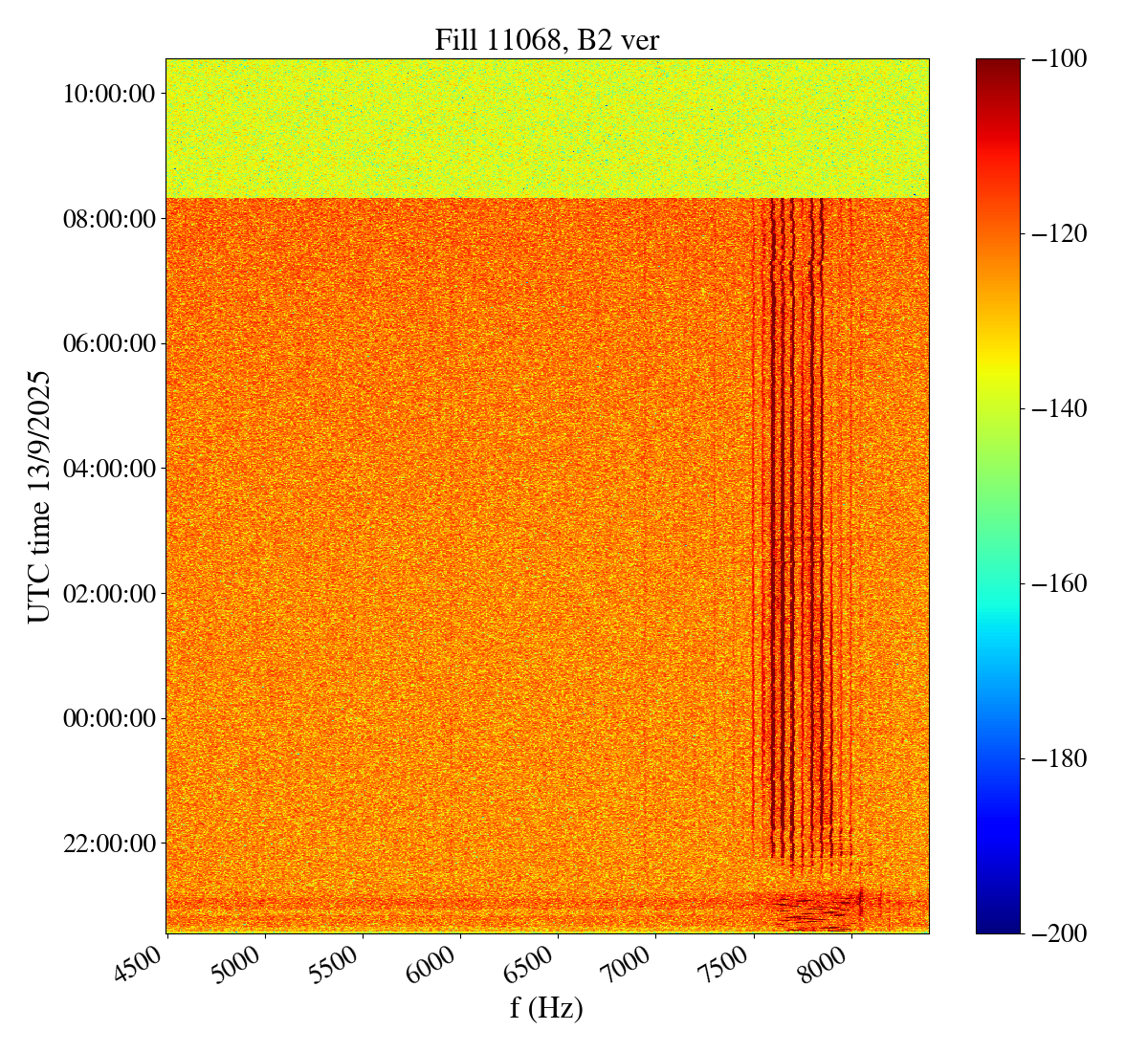Click the 'UTC time 13/9/2025' y-axis label
Screen dimensions: 1148x1052
click(39, 496)
